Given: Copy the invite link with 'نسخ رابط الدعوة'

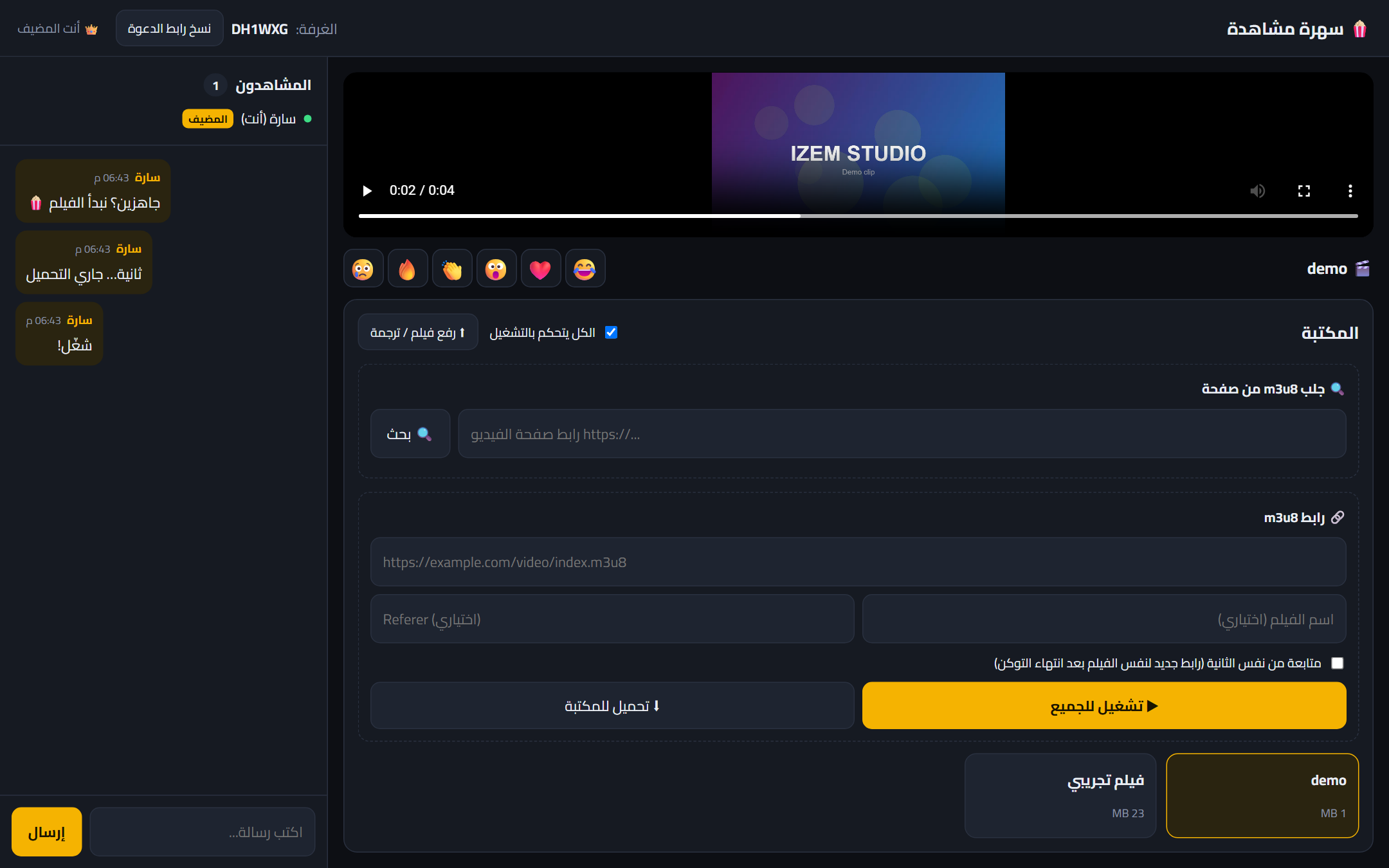Looking at the screenshot, I should click(169, 28).
